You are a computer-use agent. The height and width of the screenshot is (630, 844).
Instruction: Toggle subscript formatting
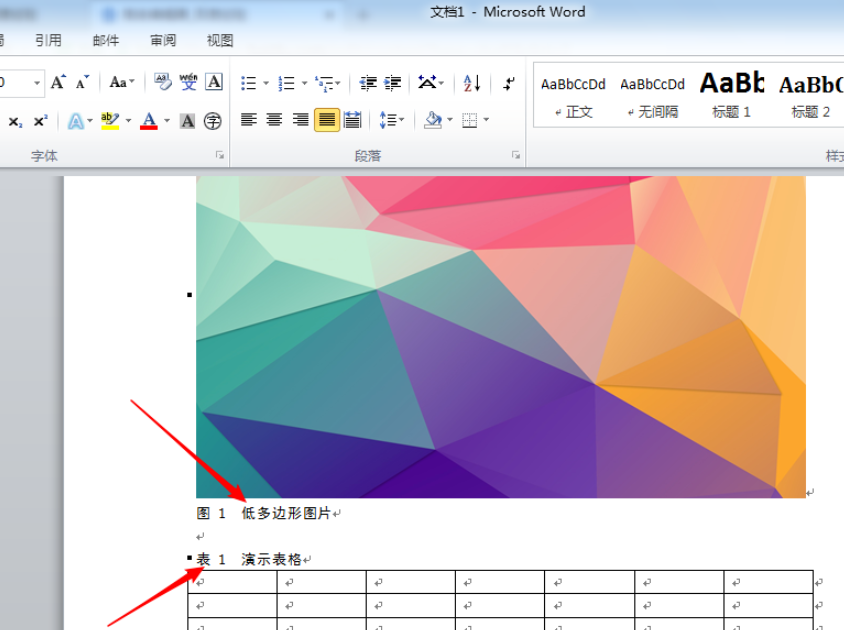click(x=15, y=121)
